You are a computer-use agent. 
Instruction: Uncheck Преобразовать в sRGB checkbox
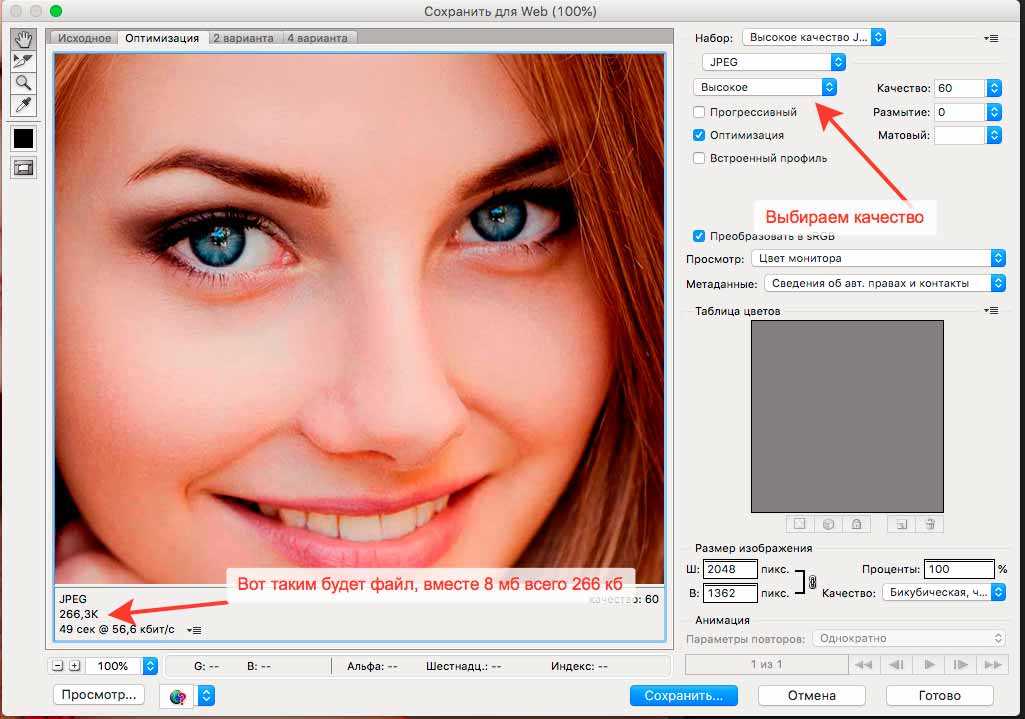[x=699, y=236]
